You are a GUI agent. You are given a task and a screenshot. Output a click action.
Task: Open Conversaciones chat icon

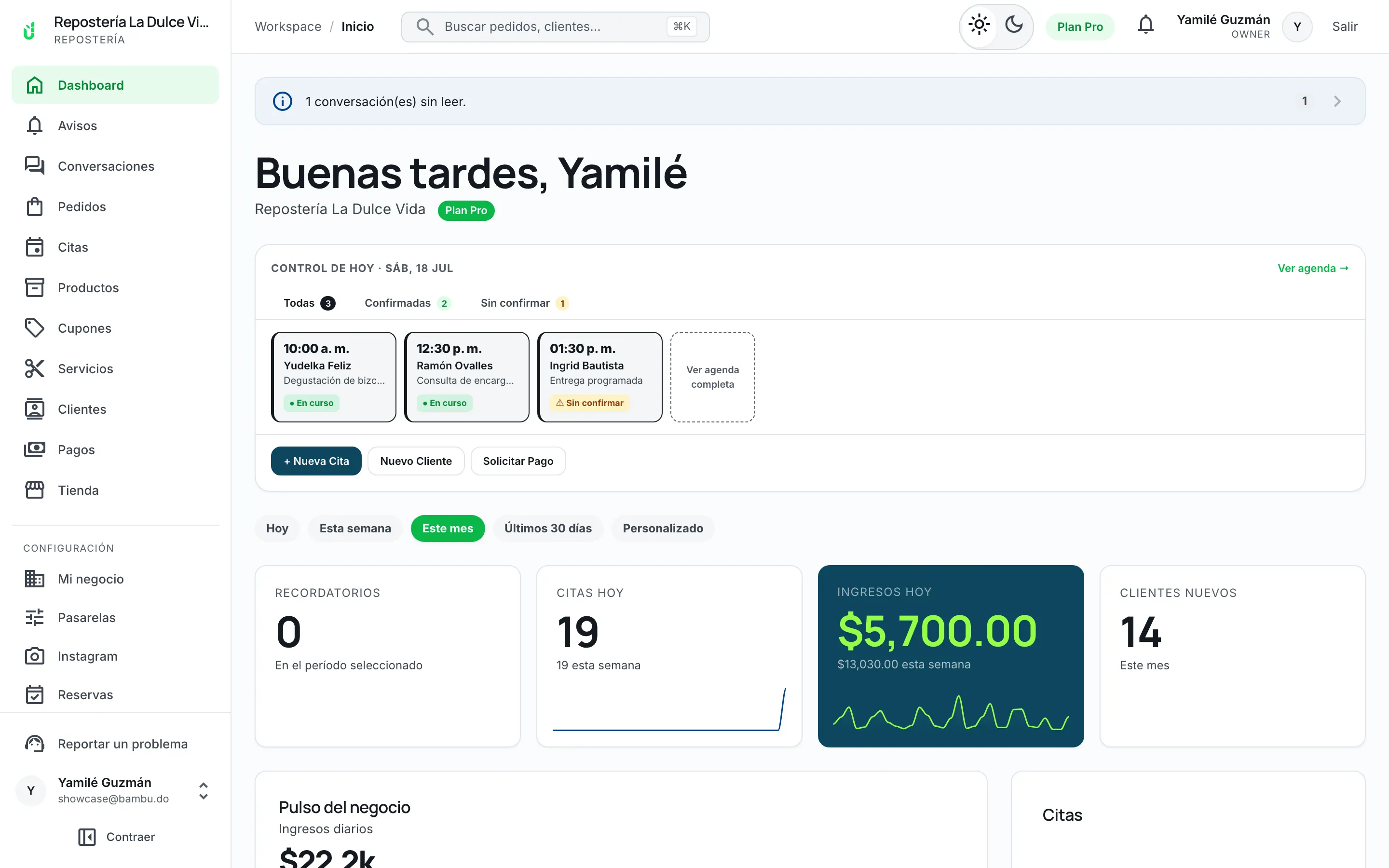click(34, 166)
